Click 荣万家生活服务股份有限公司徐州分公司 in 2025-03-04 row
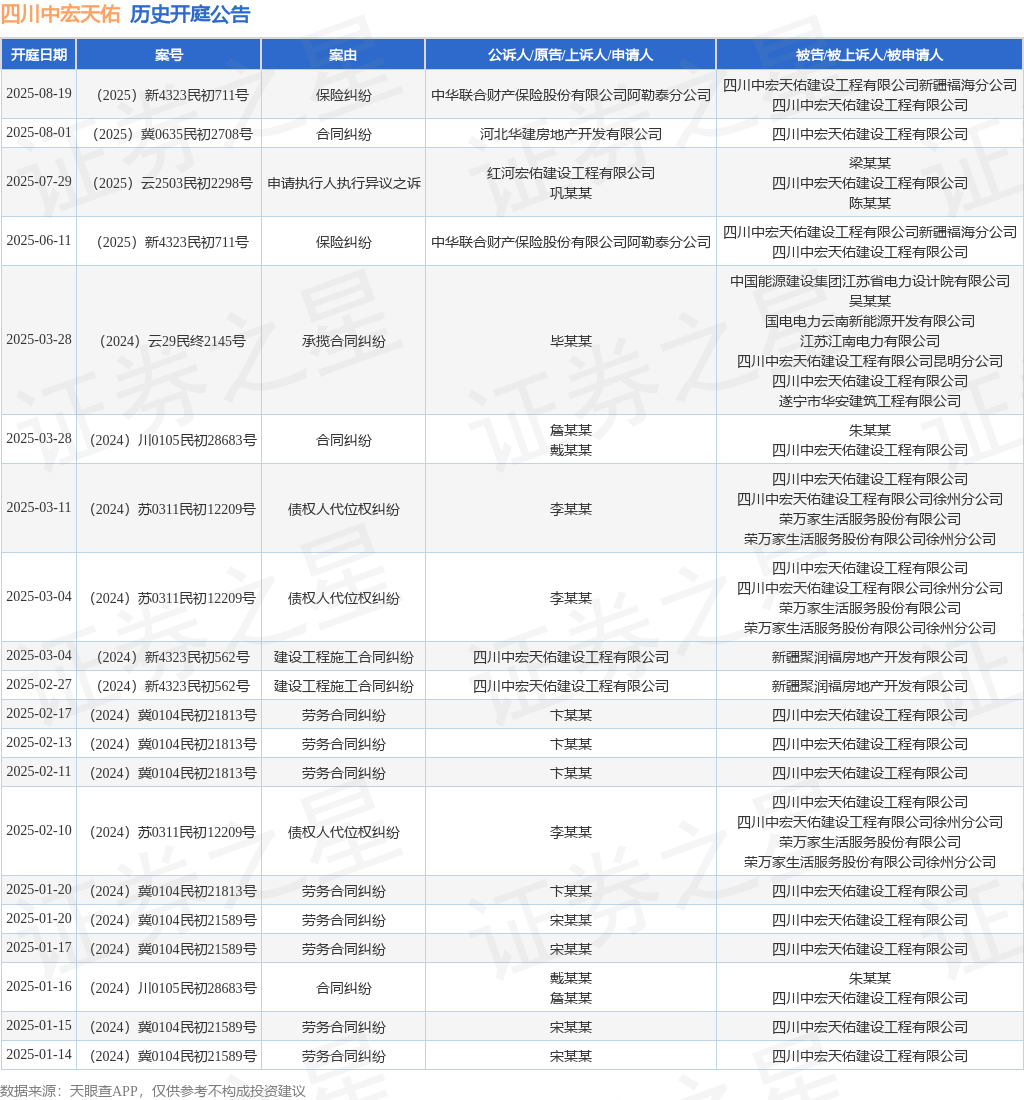Viewport: 1024px width, 1100px height. (x=870, y=628)
